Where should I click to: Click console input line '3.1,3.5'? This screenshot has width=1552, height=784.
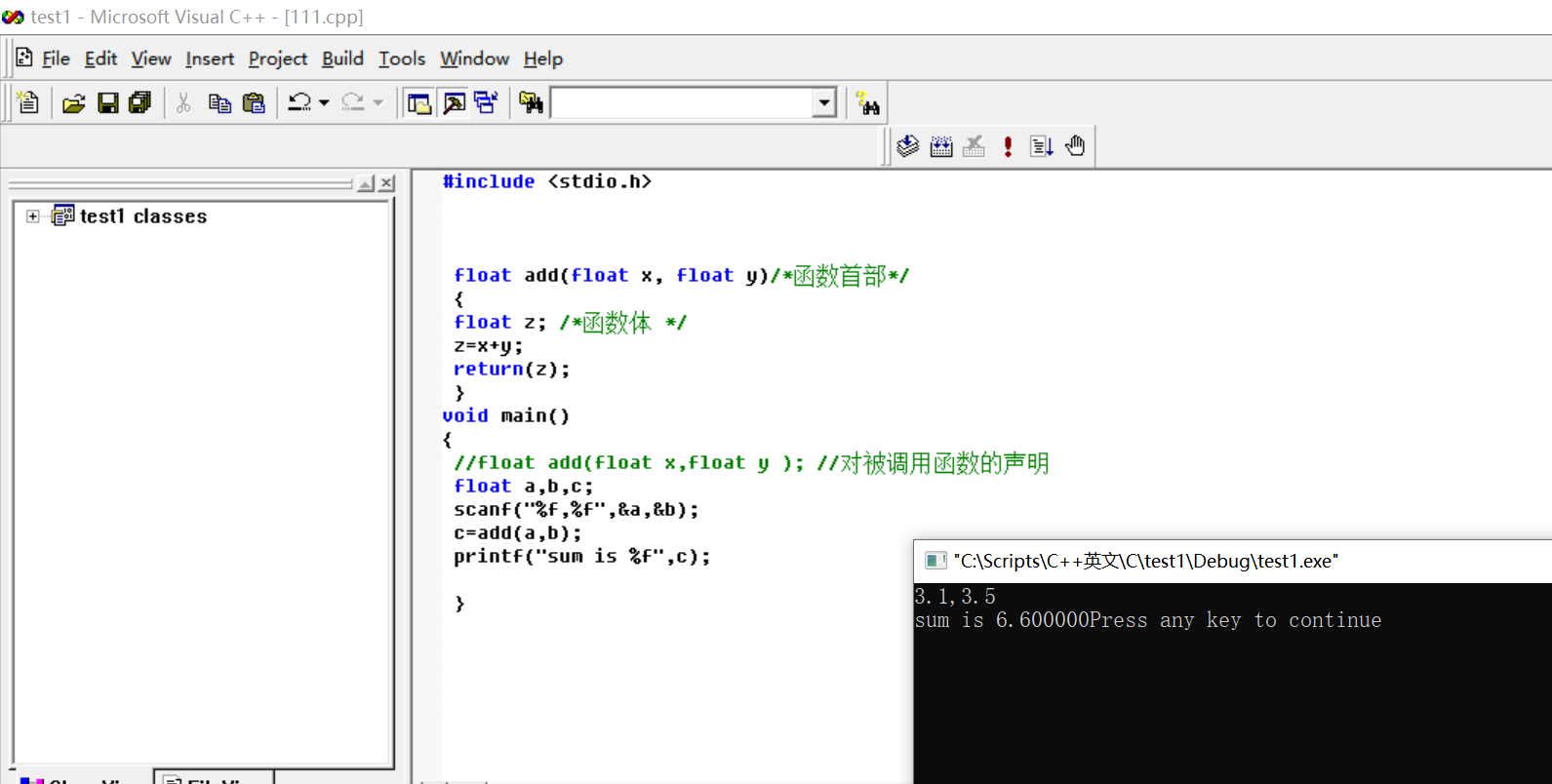pos(955,597)
